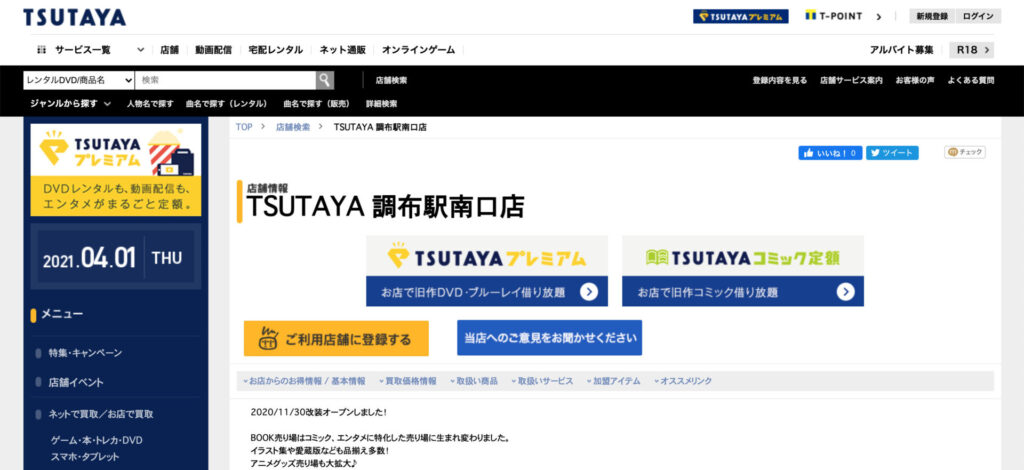Open the レンタルDVD/商品名 category dropdown
The image size is (1024, 470).
tap(79, 80)
